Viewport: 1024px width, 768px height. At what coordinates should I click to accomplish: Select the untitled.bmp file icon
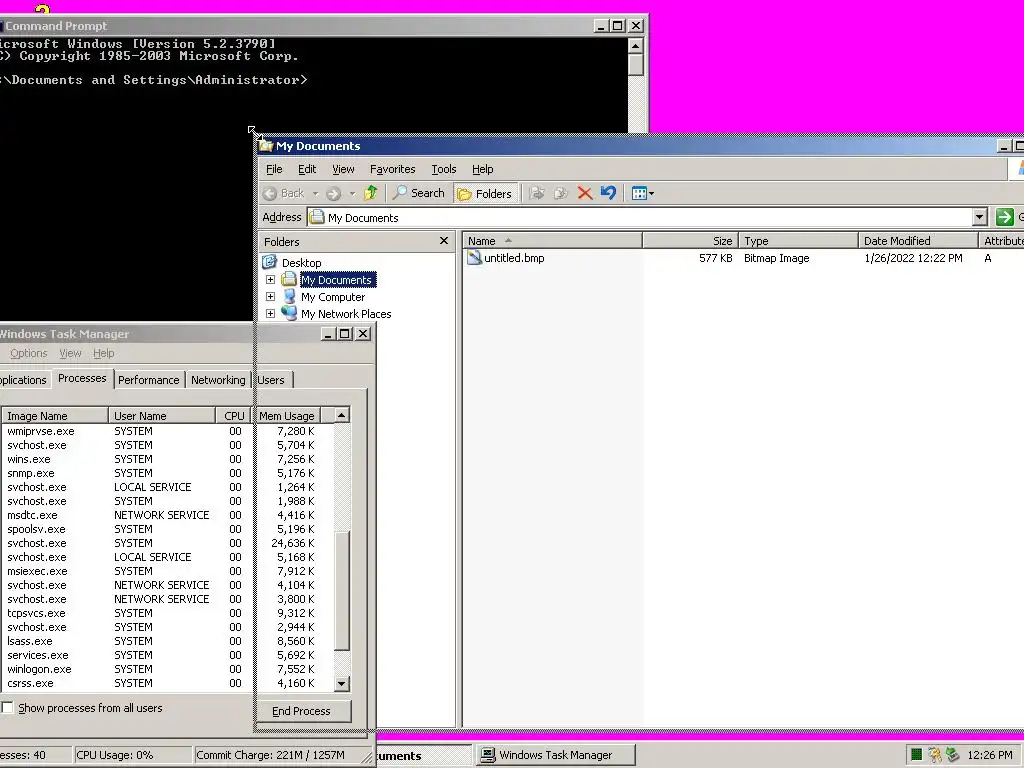(475, 258)
